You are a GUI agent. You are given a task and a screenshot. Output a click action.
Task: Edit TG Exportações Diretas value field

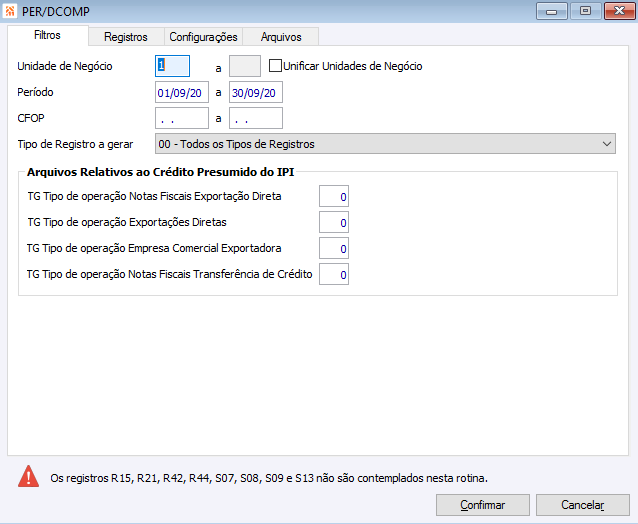tap(334, 222)
